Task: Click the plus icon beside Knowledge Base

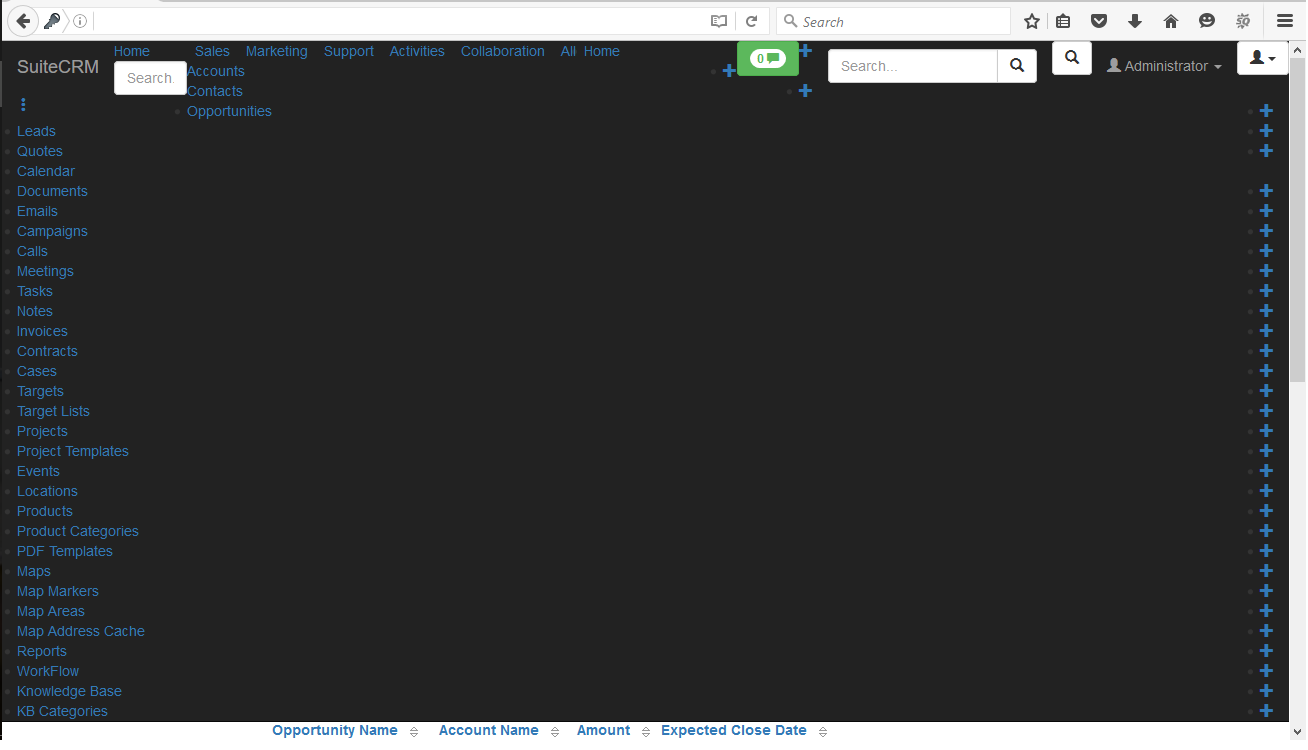Action: 1266,691
